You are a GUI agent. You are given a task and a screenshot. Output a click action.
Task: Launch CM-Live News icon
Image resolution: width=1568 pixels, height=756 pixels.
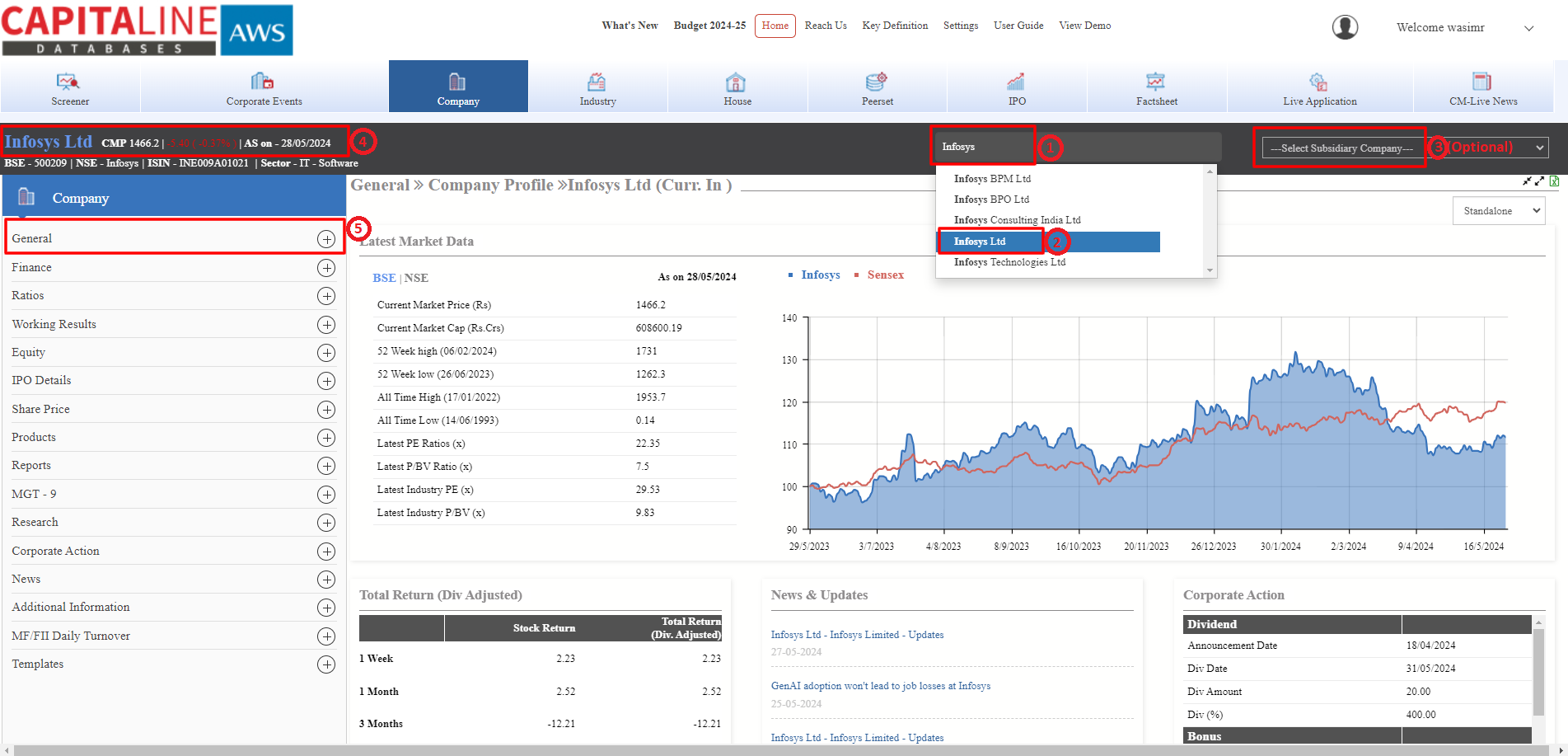[x=1481, y=82]
